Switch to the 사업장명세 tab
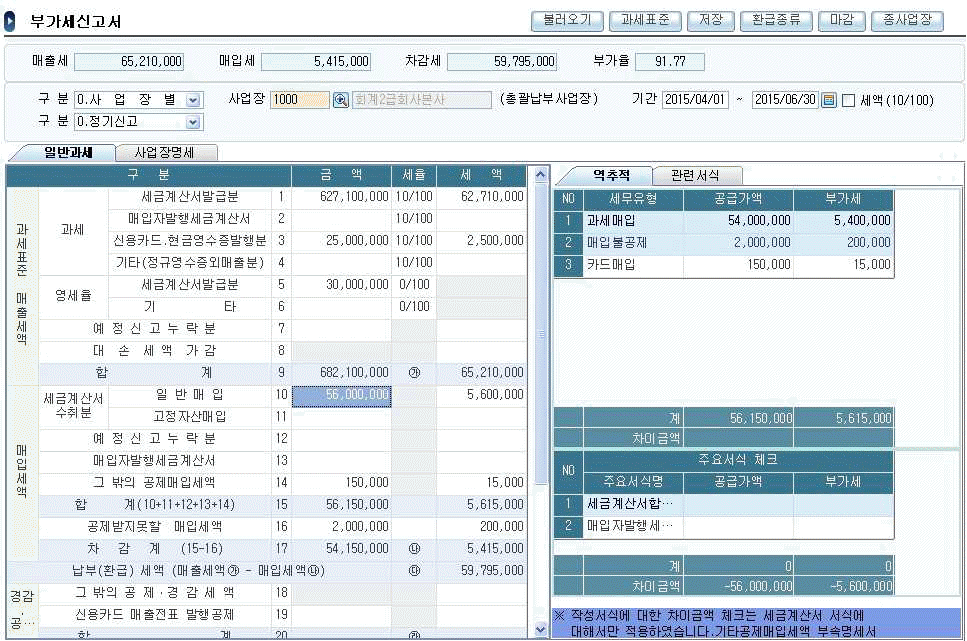Screen dimensions: 967x641 [x=163, y=153]
